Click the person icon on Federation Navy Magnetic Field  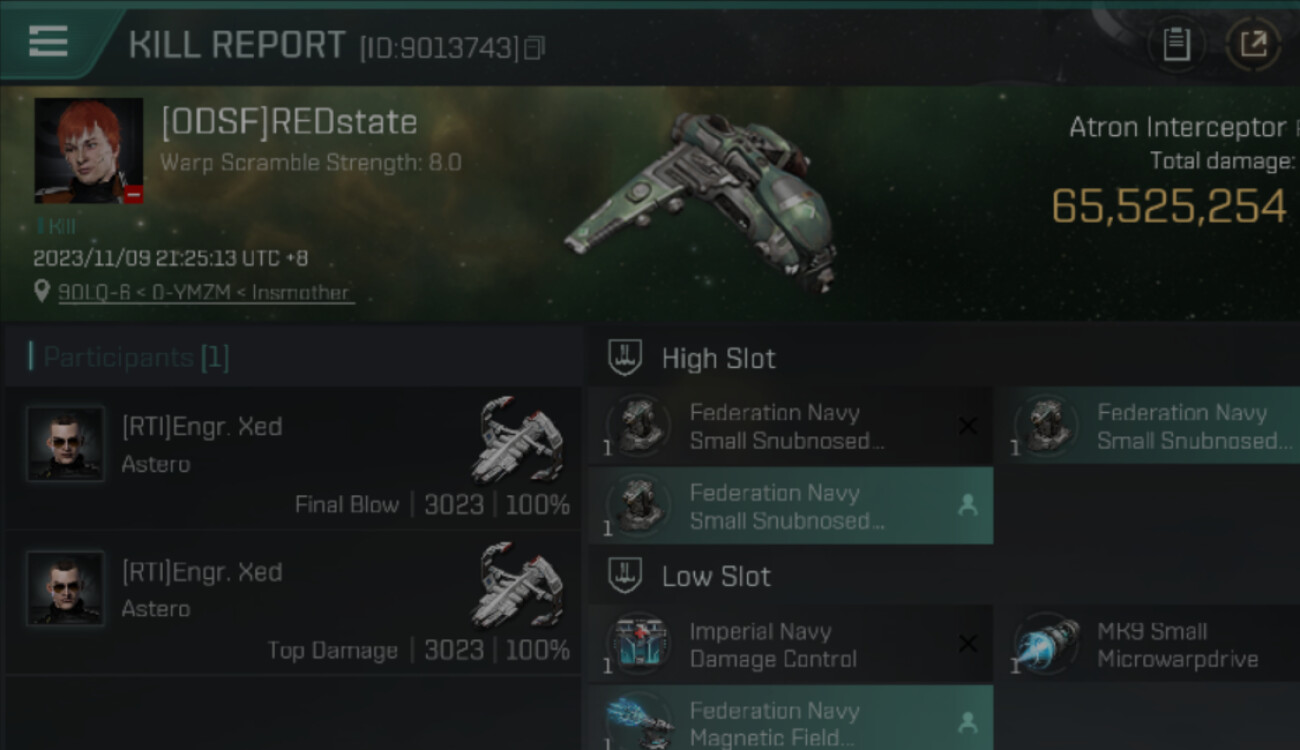point(967,720)
